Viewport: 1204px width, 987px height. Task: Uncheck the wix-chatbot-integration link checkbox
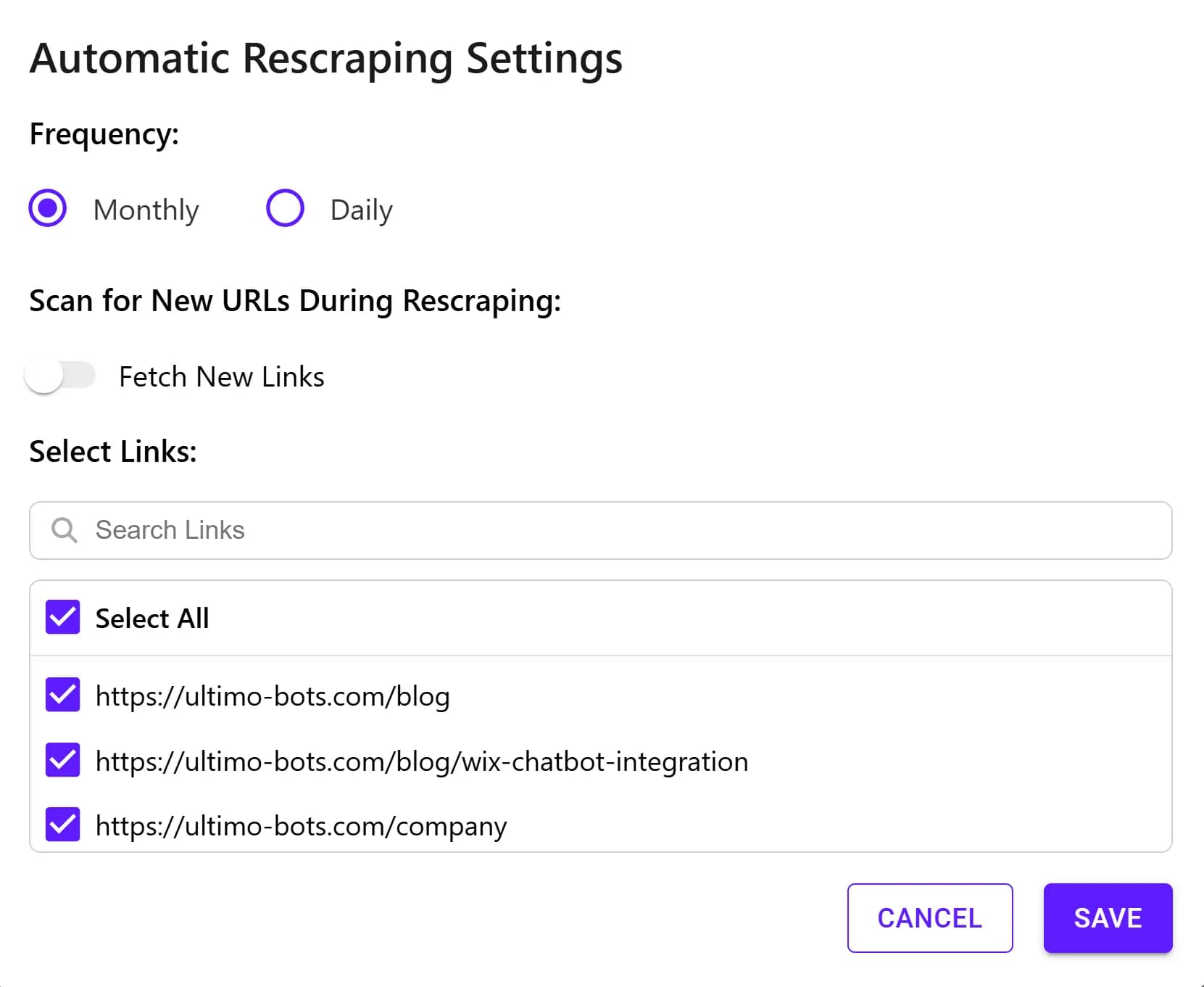(x=62, y=761)
